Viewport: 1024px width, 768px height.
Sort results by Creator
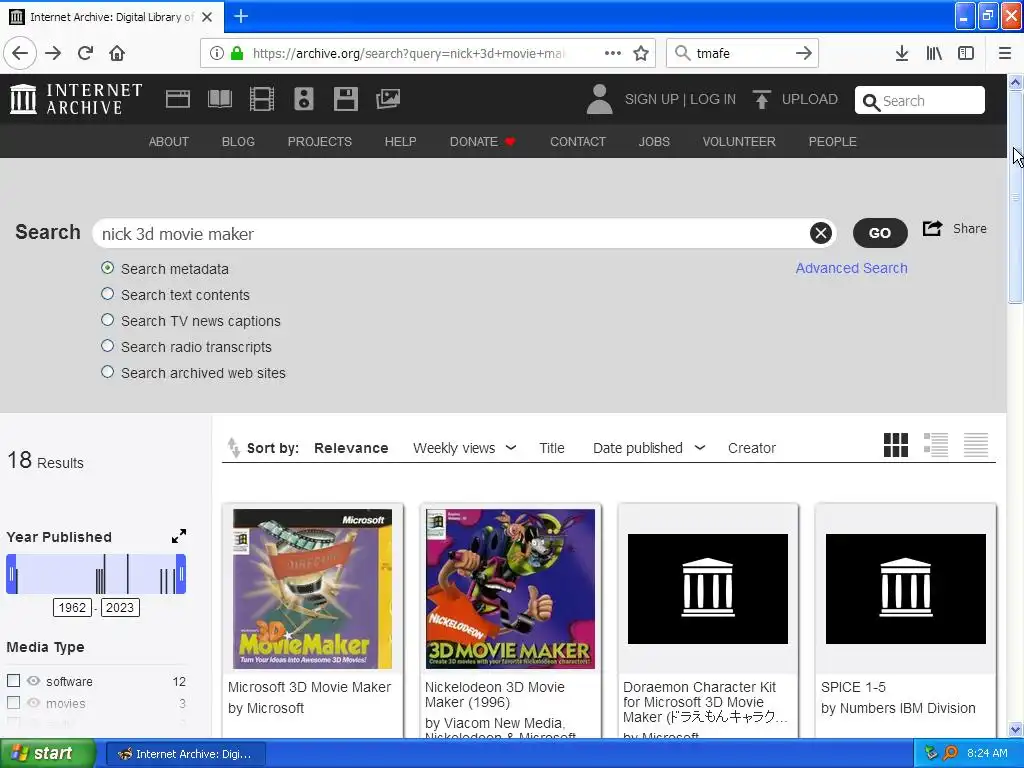click(x=752, y=448)
